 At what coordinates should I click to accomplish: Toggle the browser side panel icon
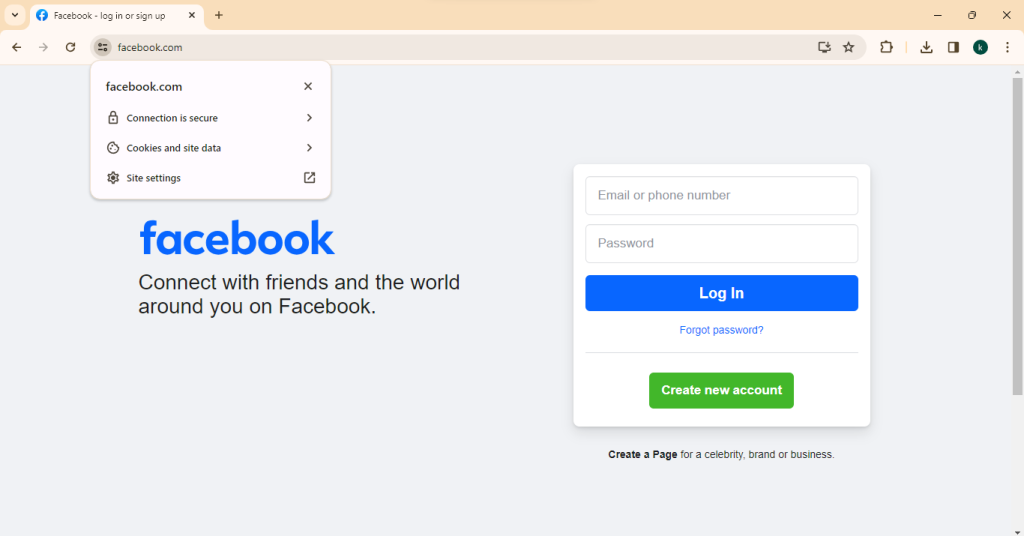[x=953, y=47]
